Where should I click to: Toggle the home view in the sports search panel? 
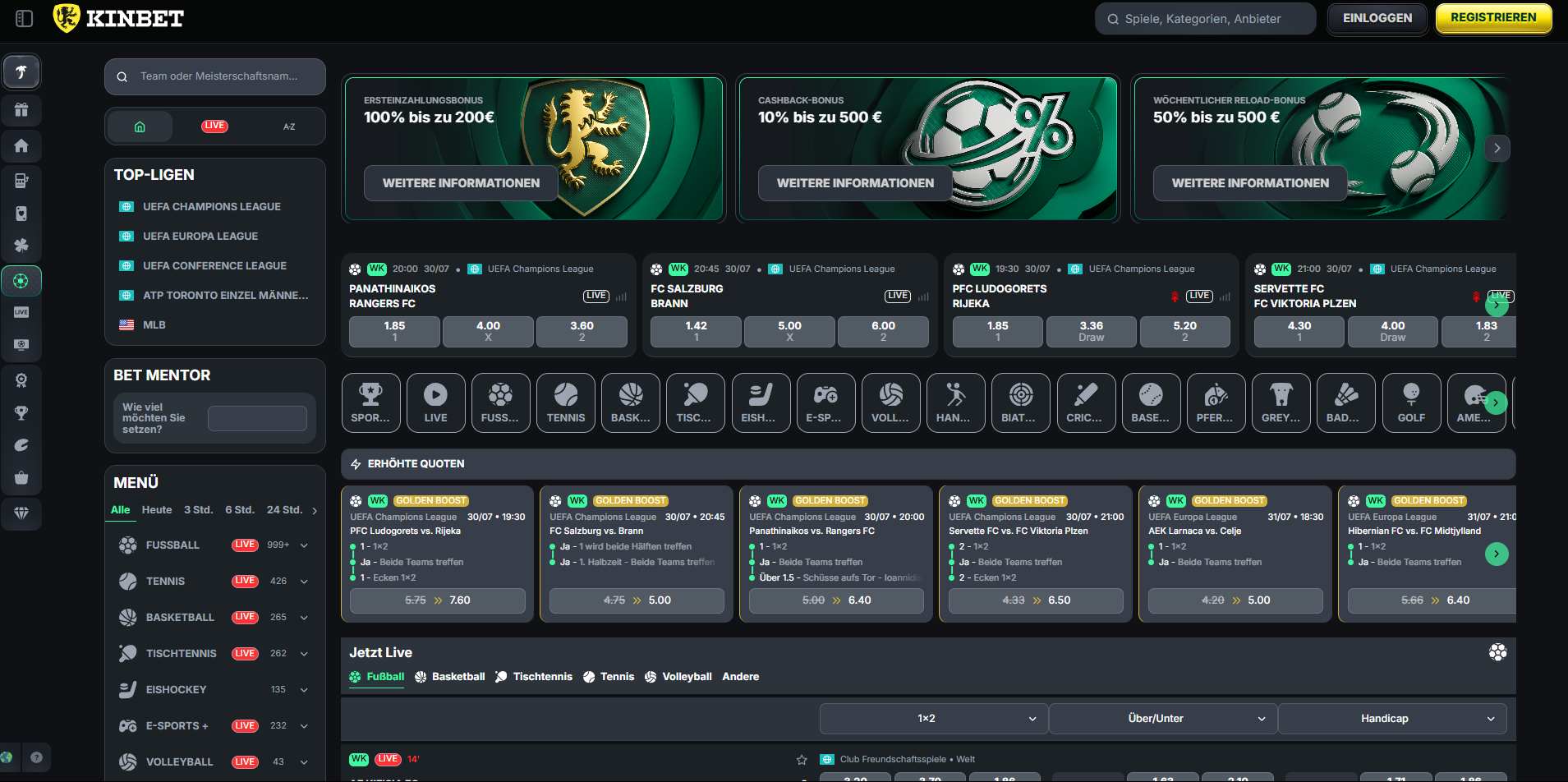pyautogui.click(x=140, y=126)
